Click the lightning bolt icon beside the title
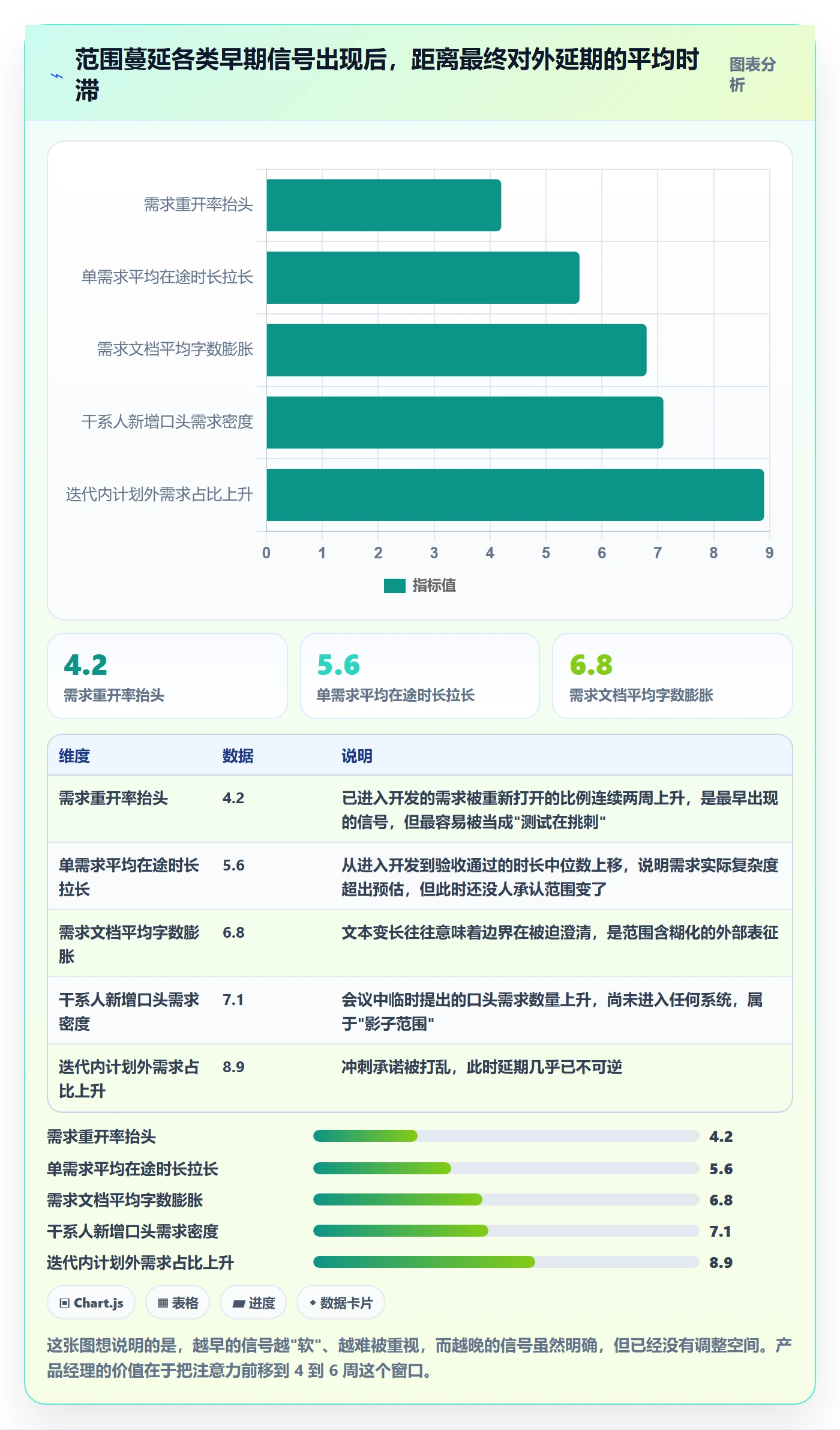Viewport: 840px width, 1430px height. (57, 76)
